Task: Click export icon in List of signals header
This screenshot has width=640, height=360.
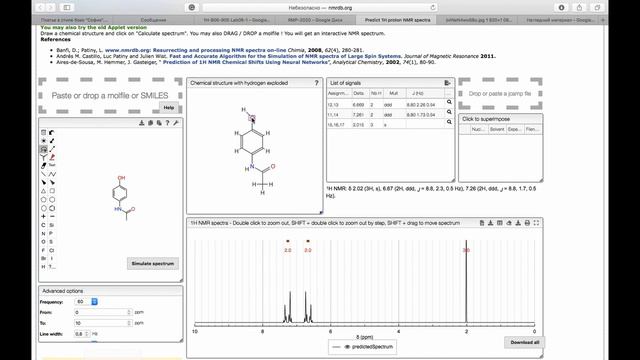Action: point(447,83)
